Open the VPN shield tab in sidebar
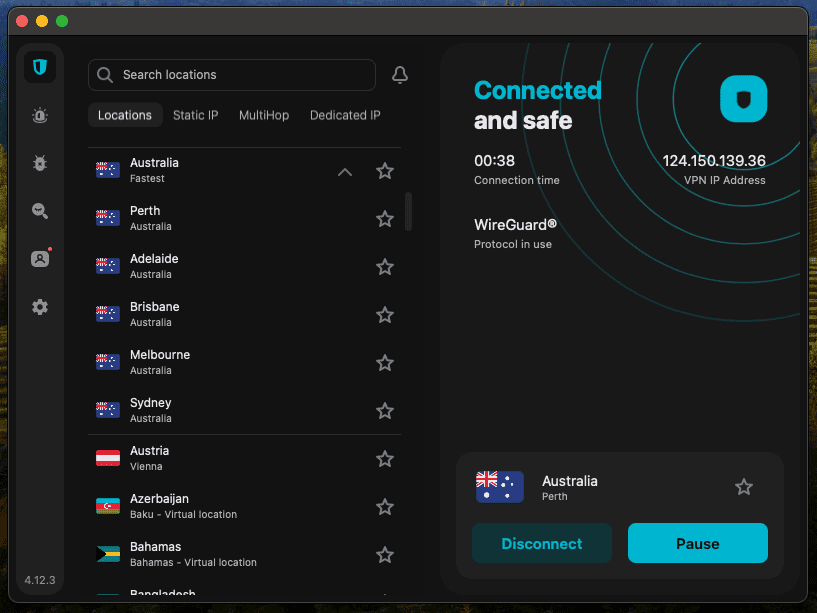The width and height of the screenshot is (817, 613). pyautogui.click(x=40, y=67)
